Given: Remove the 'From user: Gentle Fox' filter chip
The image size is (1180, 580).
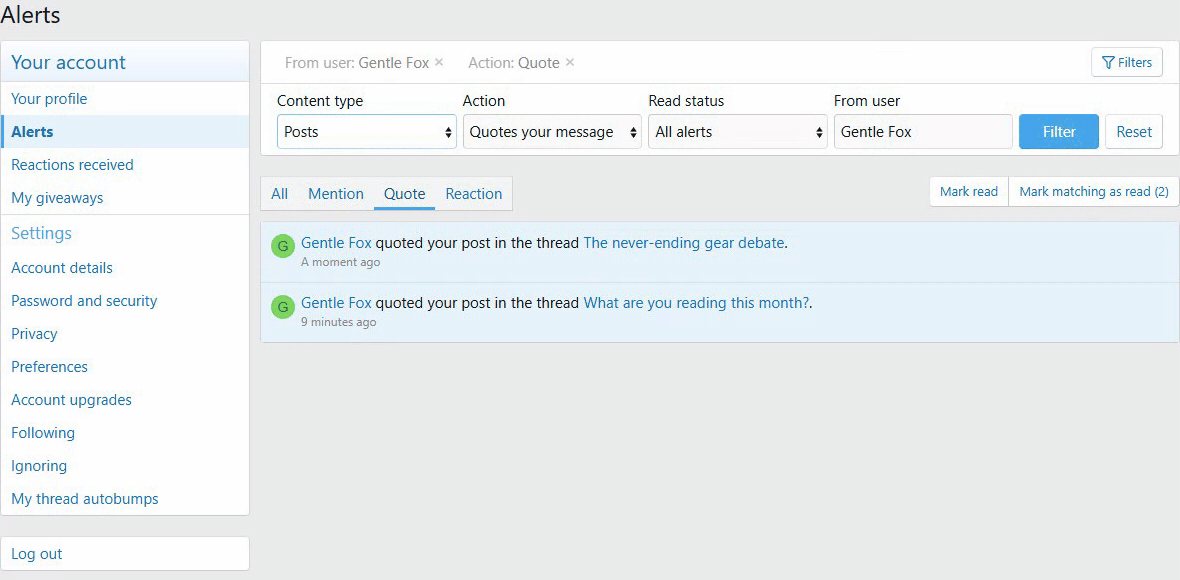Looking at the screenshot, I should point(439,62).
